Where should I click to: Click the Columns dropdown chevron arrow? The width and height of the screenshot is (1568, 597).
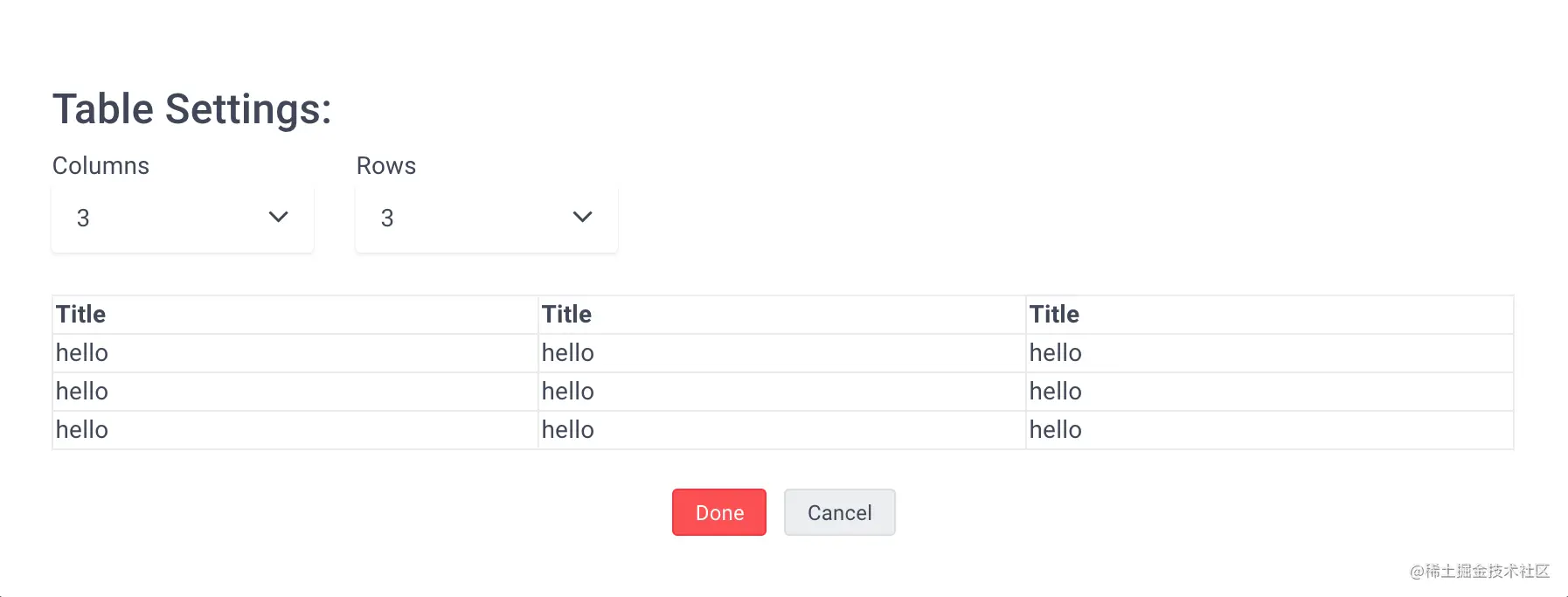tap(278, 218)
